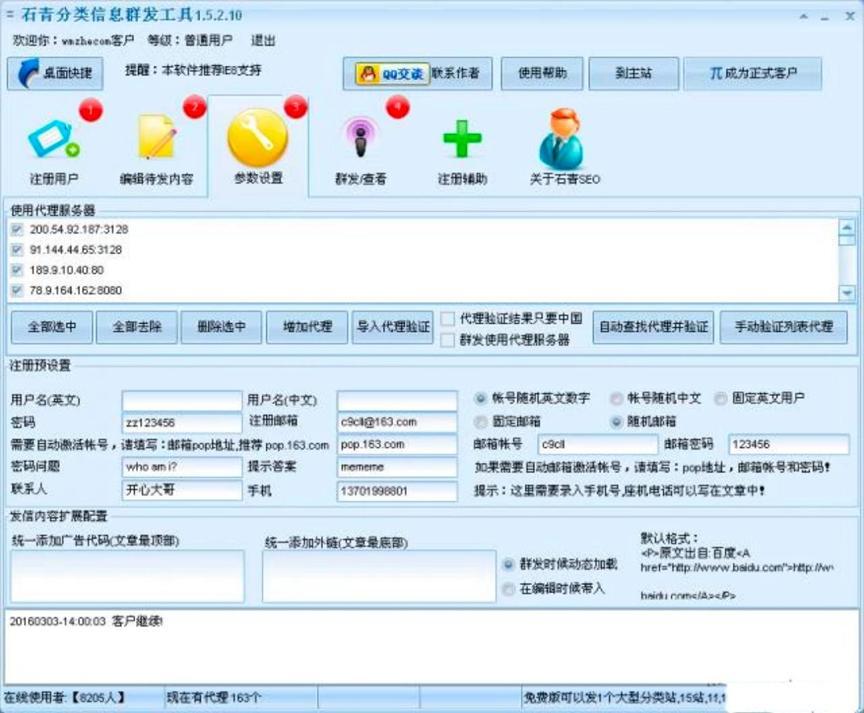This screenshot has height=713, width=864.
Task: Click the 增加代理 add proxy button
Action: coord(307,327)
